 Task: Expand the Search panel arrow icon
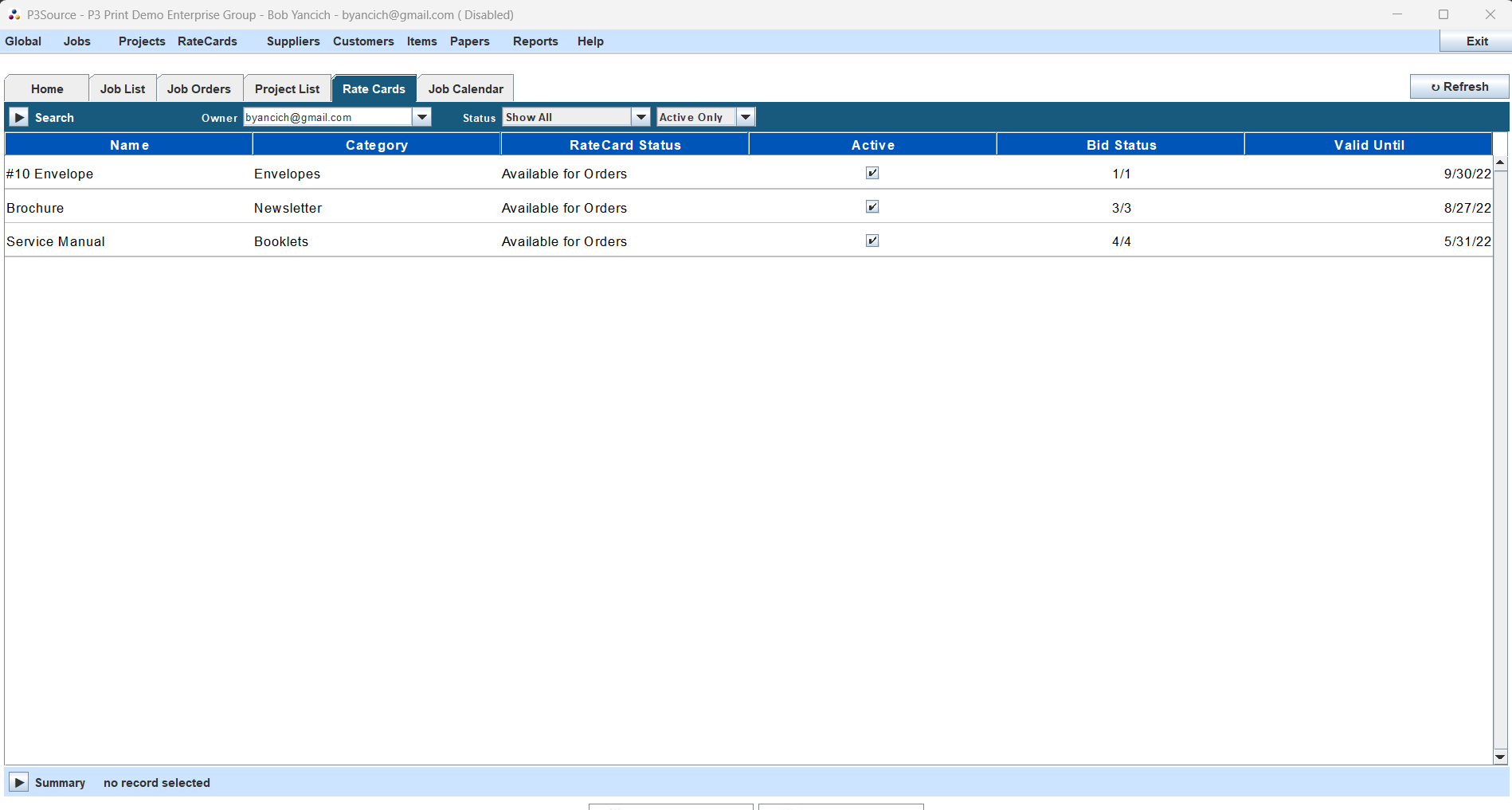coord(19,117)
